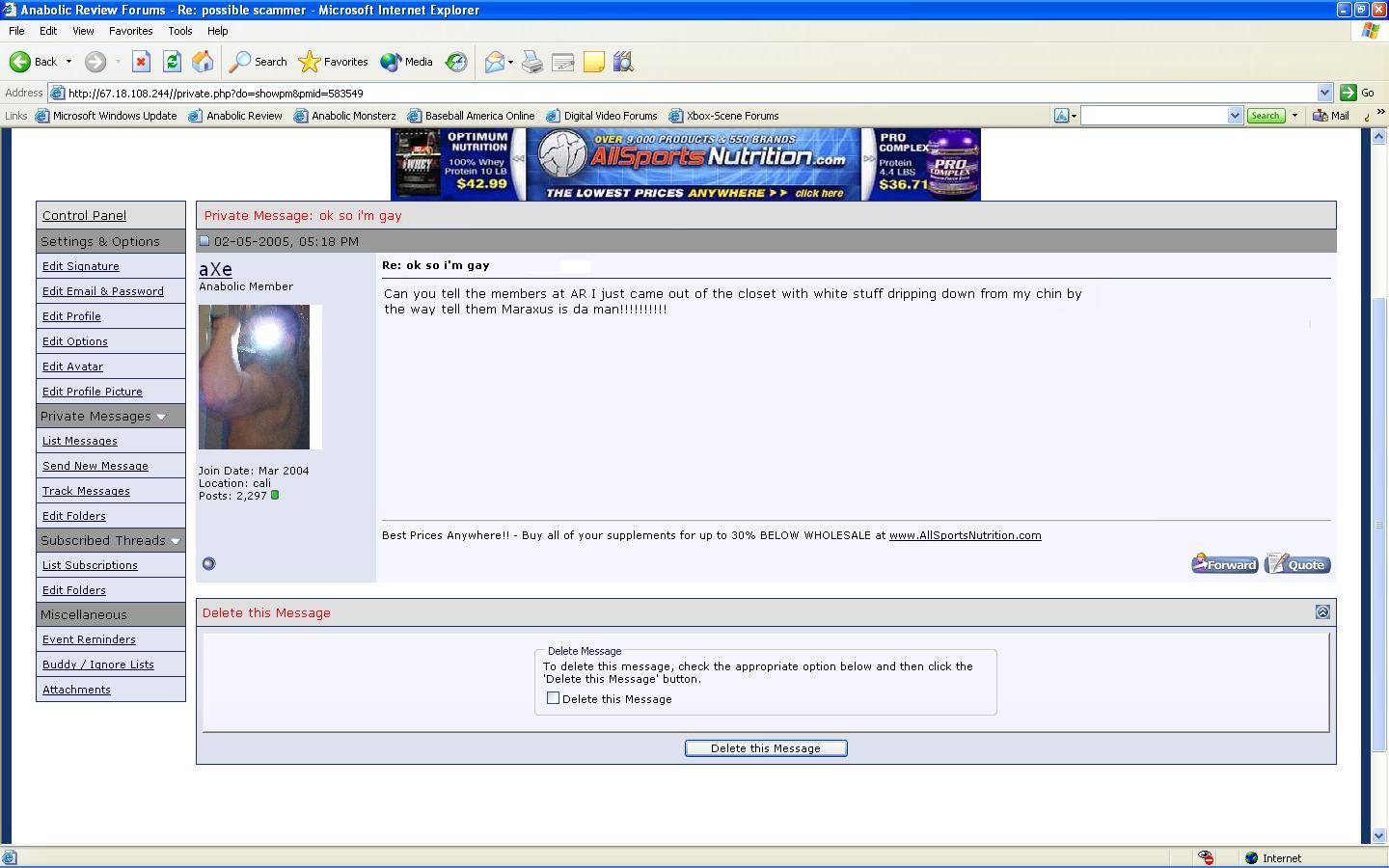Click the Buddy / Ignore Lists link
This screenshot has height=868, width=1389.
(x=98, y=665)
